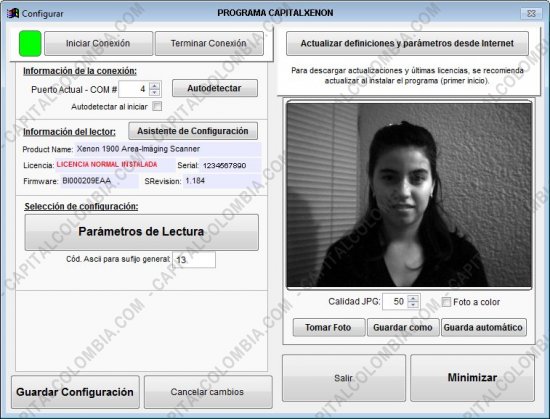Click the Ascii suffix code input field
Image resolution: width=550 pixels, height=419 pixels.
point(194,260)
